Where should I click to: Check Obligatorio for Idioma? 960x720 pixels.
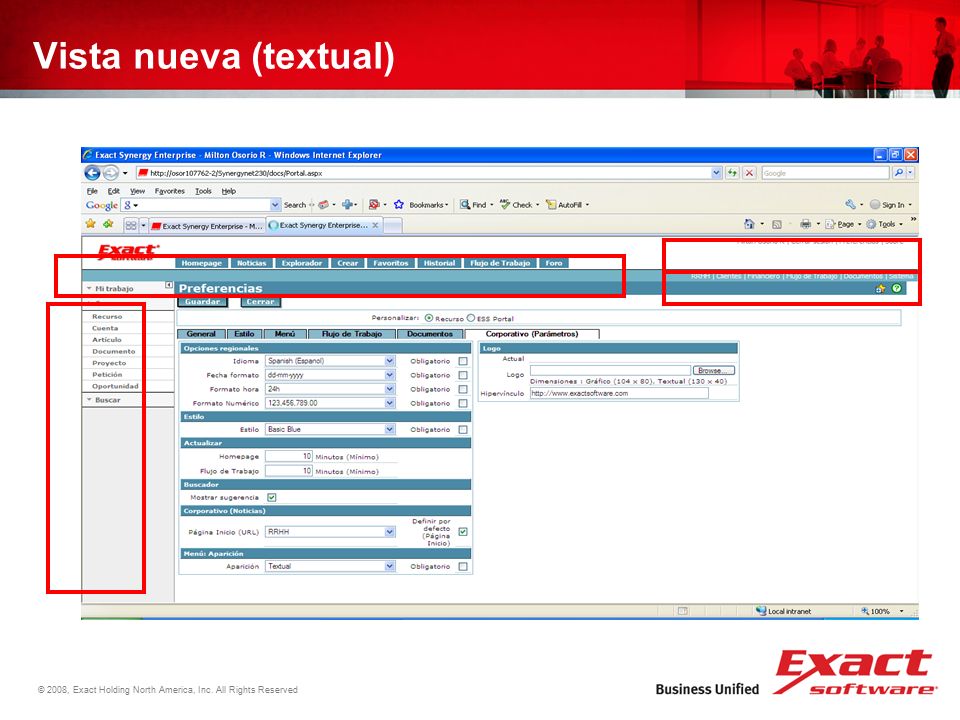(x=463, y=361)
